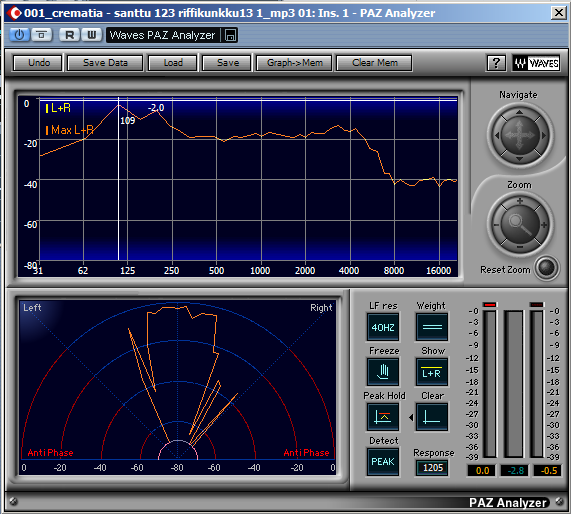Click the middle meter readout -2.8
This screenshot has width=571, height=514.
515,470
